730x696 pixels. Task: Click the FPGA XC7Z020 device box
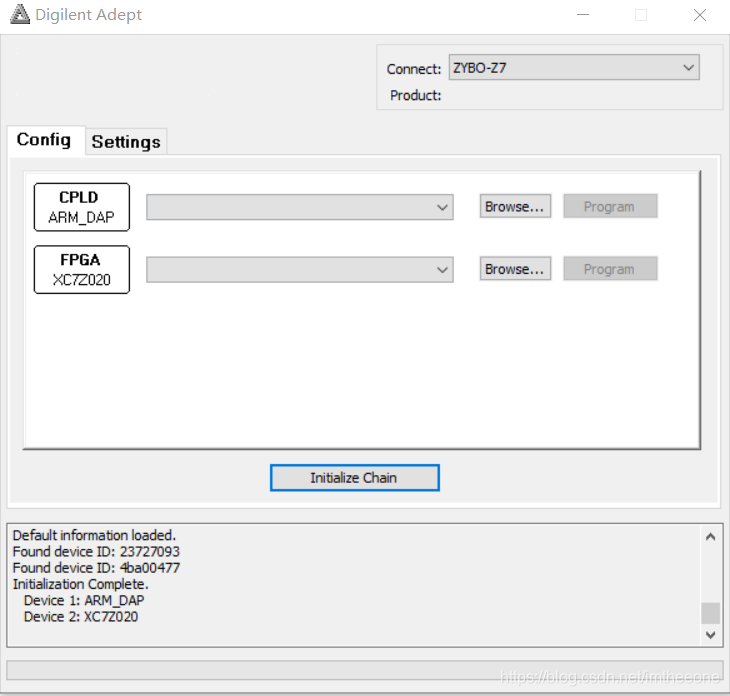[x=81, y=270]
